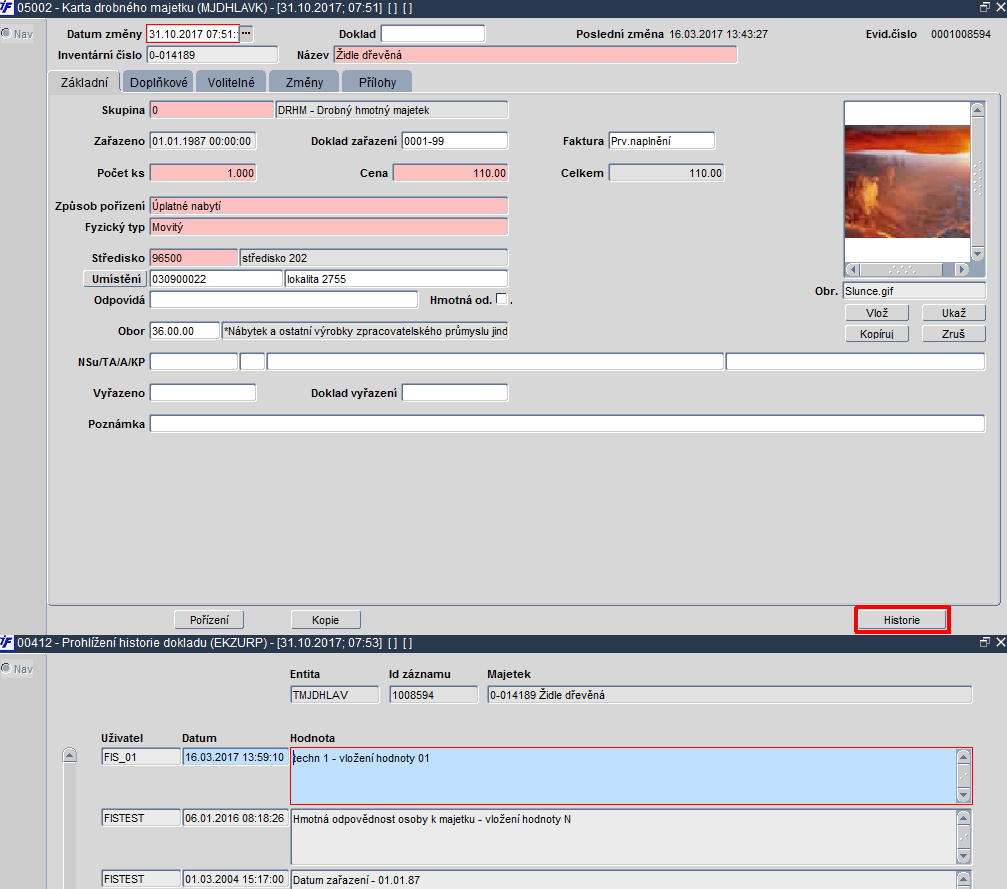Open the Volitelné tab

coord(231,82)
